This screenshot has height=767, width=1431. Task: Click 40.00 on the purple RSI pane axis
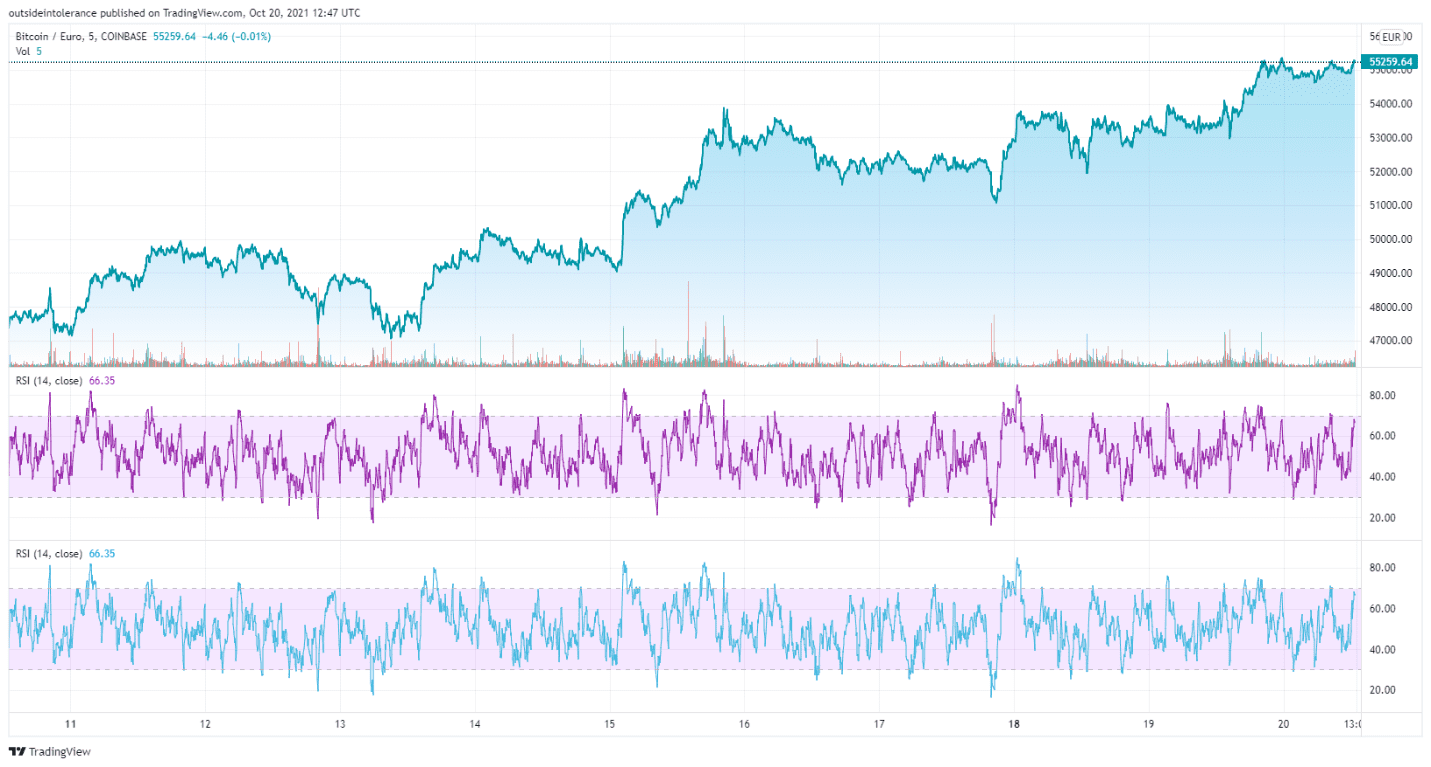coord(1382,477)
